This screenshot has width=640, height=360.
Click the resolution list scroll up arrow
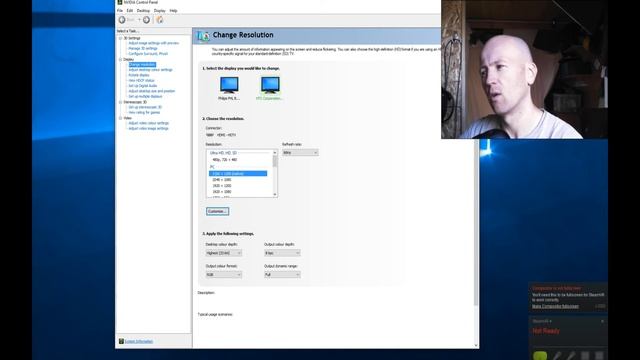275,153
